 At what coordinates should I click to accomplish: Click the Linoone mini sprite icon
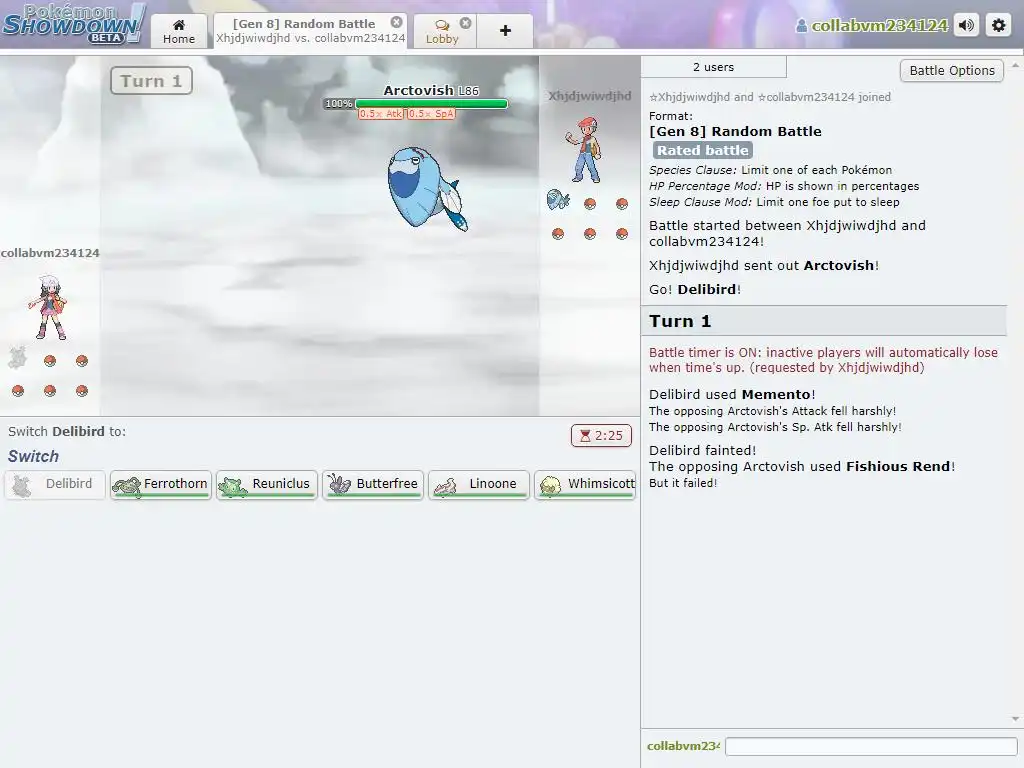tap(445, 487)
